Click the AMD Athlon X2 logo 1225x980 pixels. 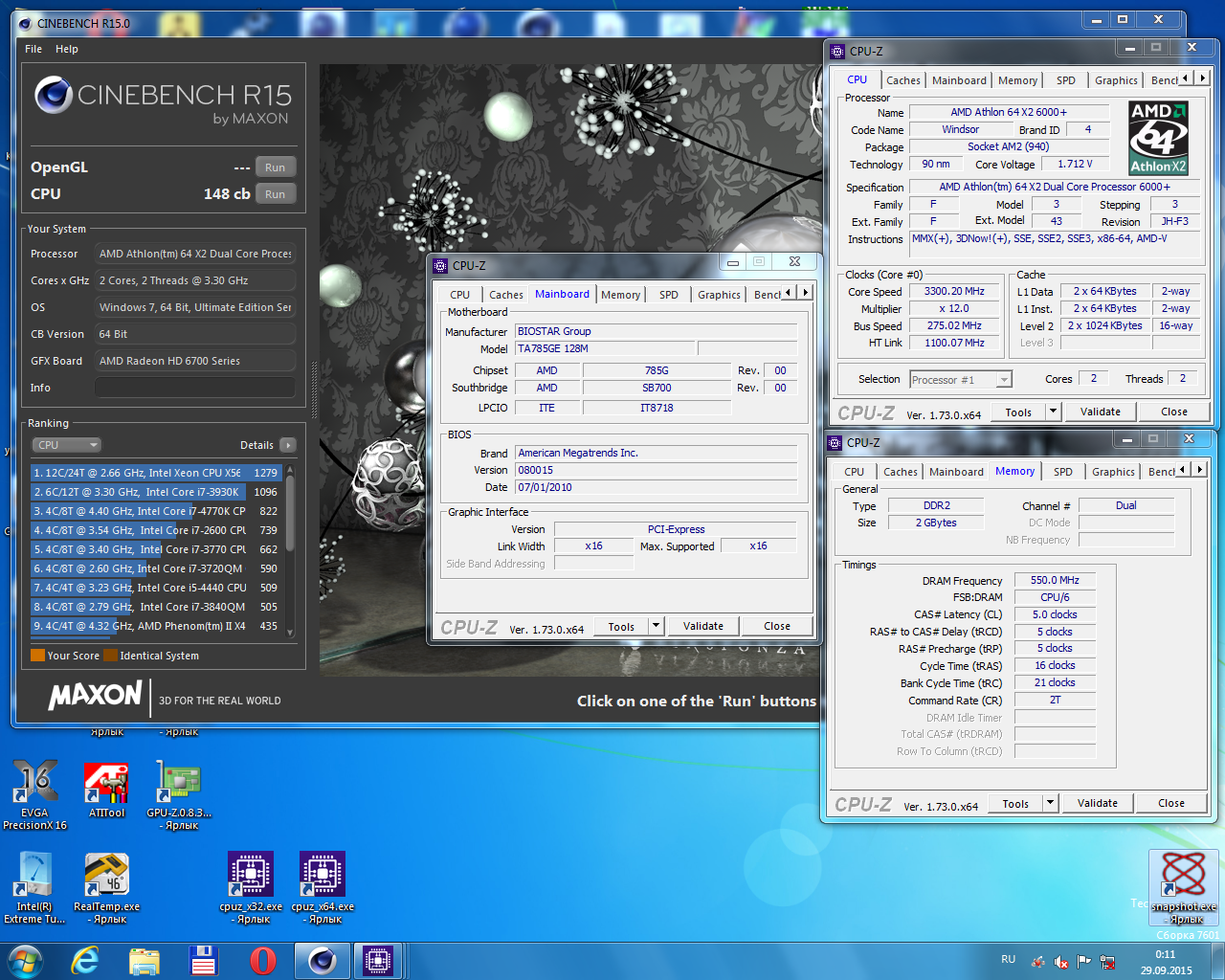pyautogui.click(x=1158, y=138)
